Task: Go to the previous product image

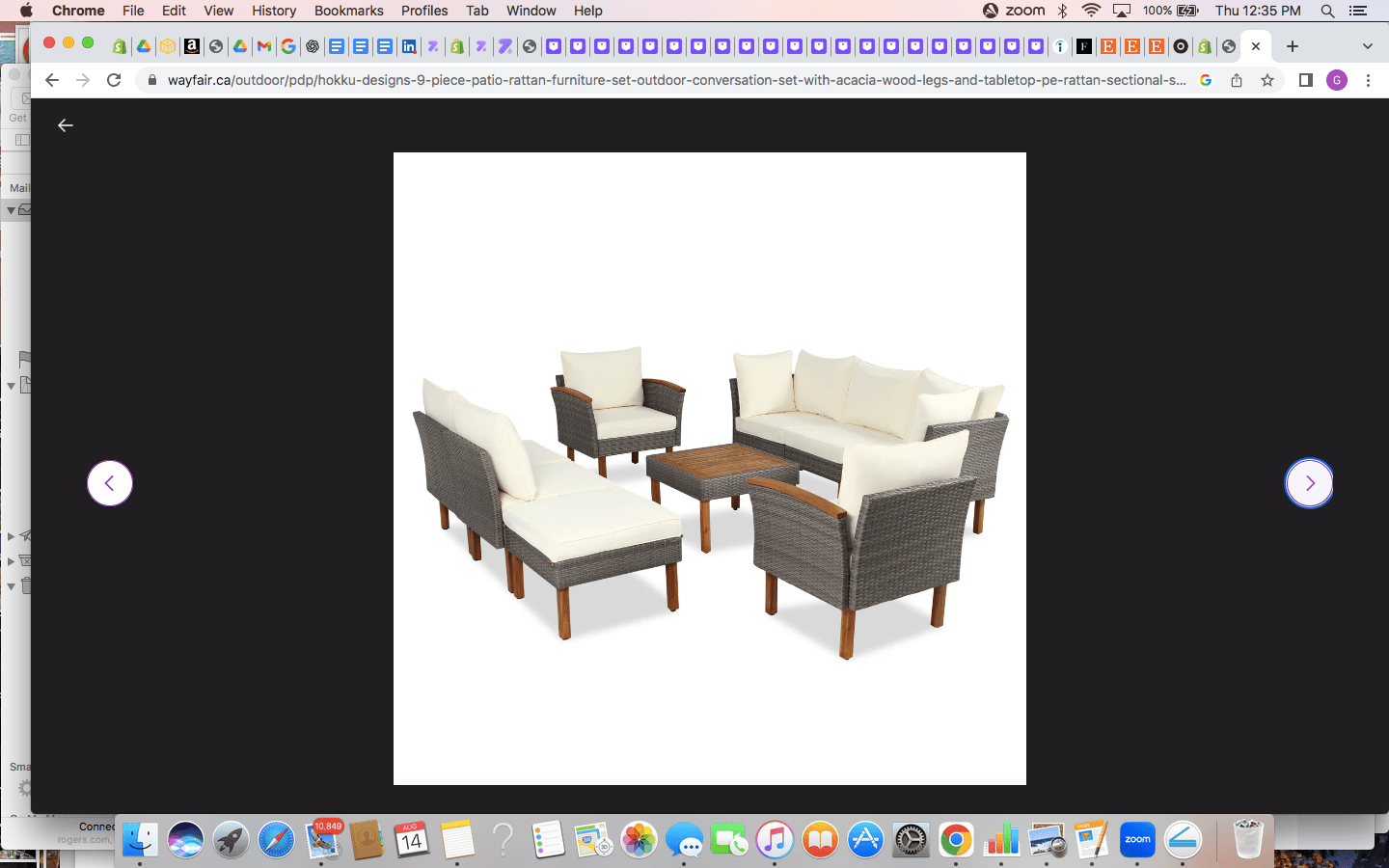Action: coord(110,483)
